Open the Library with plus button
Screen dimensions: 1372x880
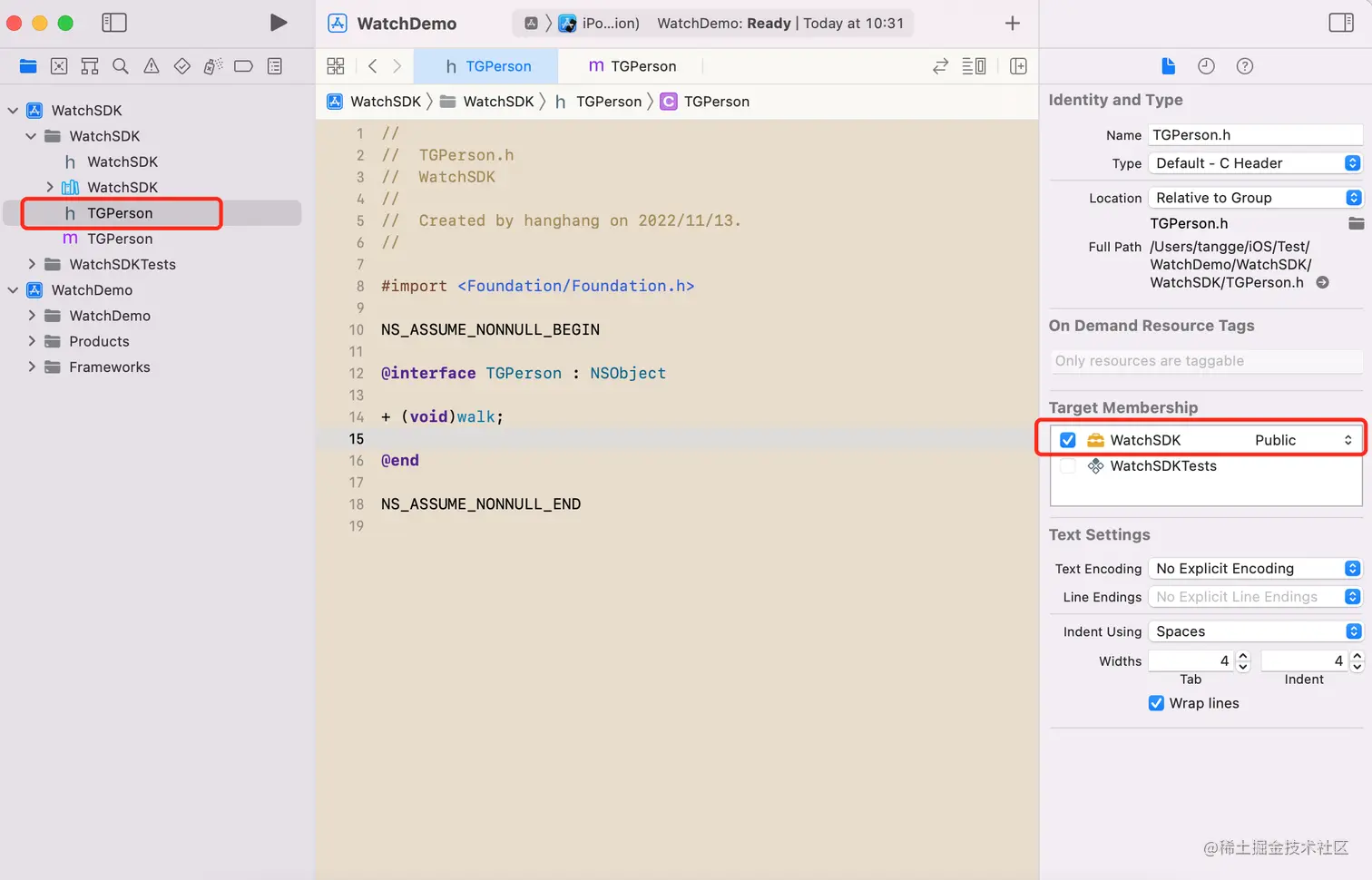1013,23
